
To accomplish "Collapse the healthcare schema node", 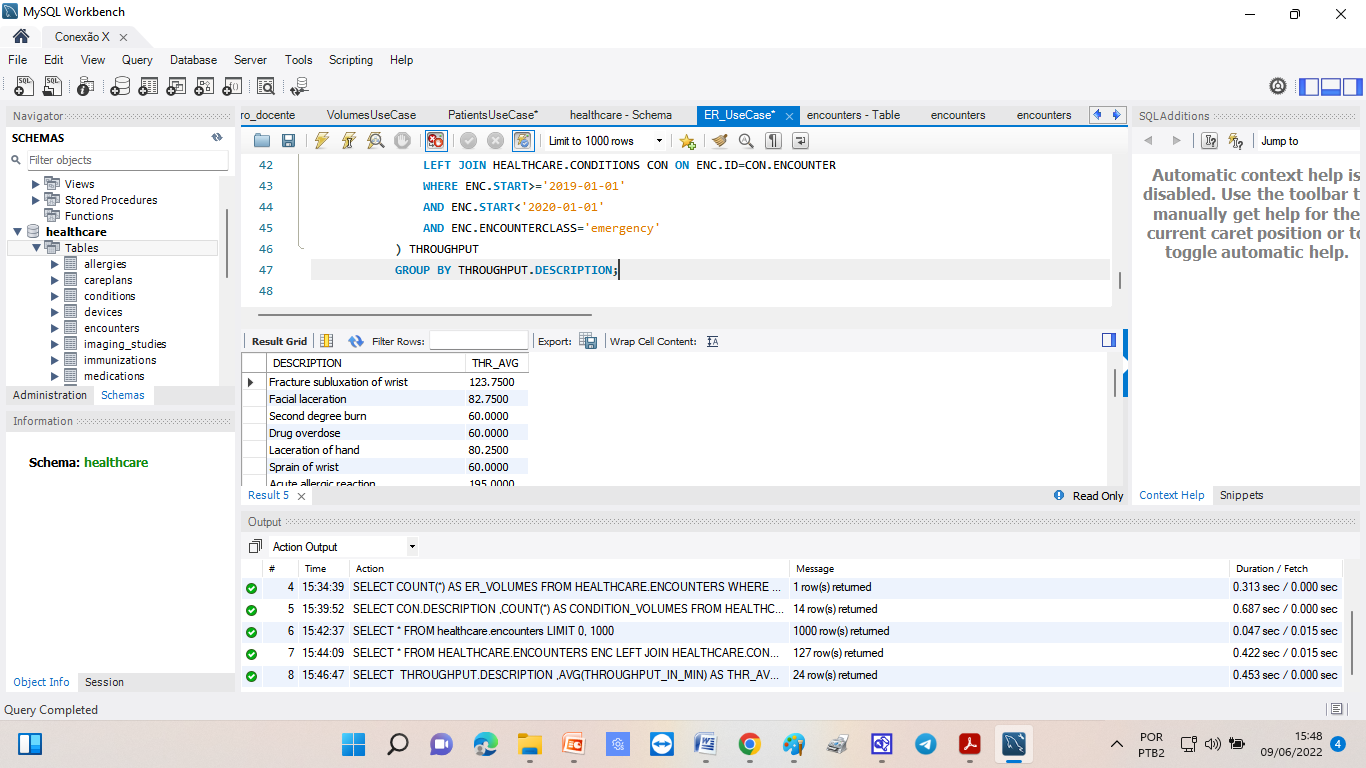I will click(x=18, y=232).
